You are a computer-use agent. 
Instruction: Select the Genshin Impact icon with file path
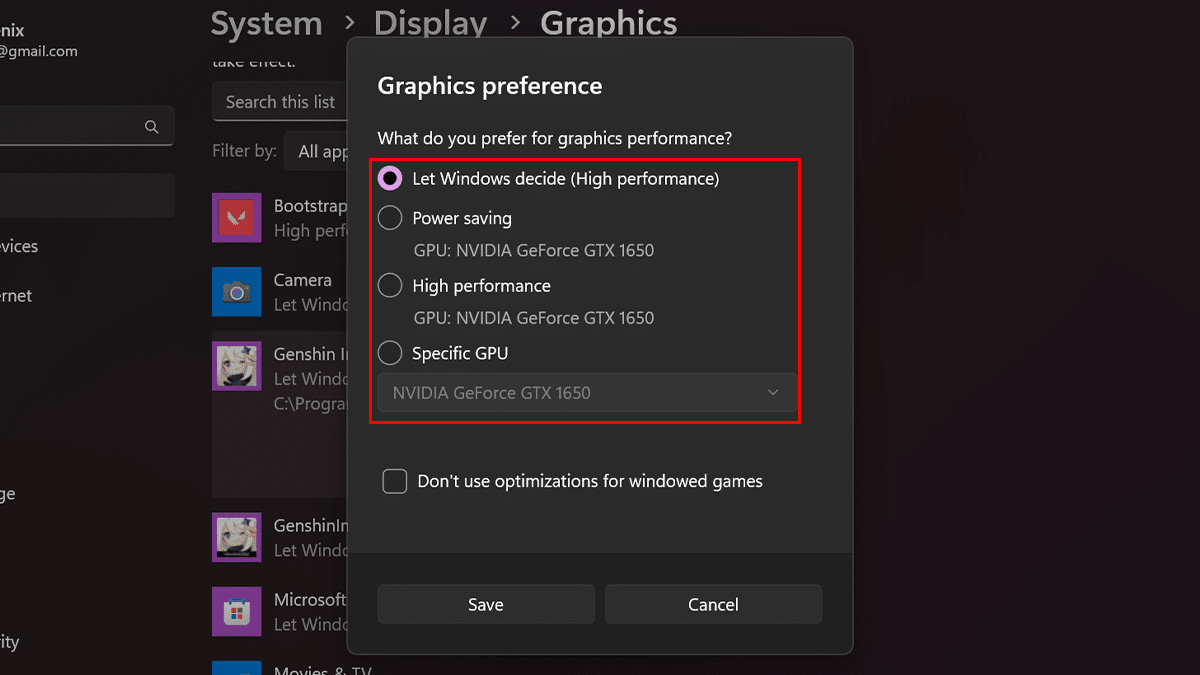click(x=237, y=366)
